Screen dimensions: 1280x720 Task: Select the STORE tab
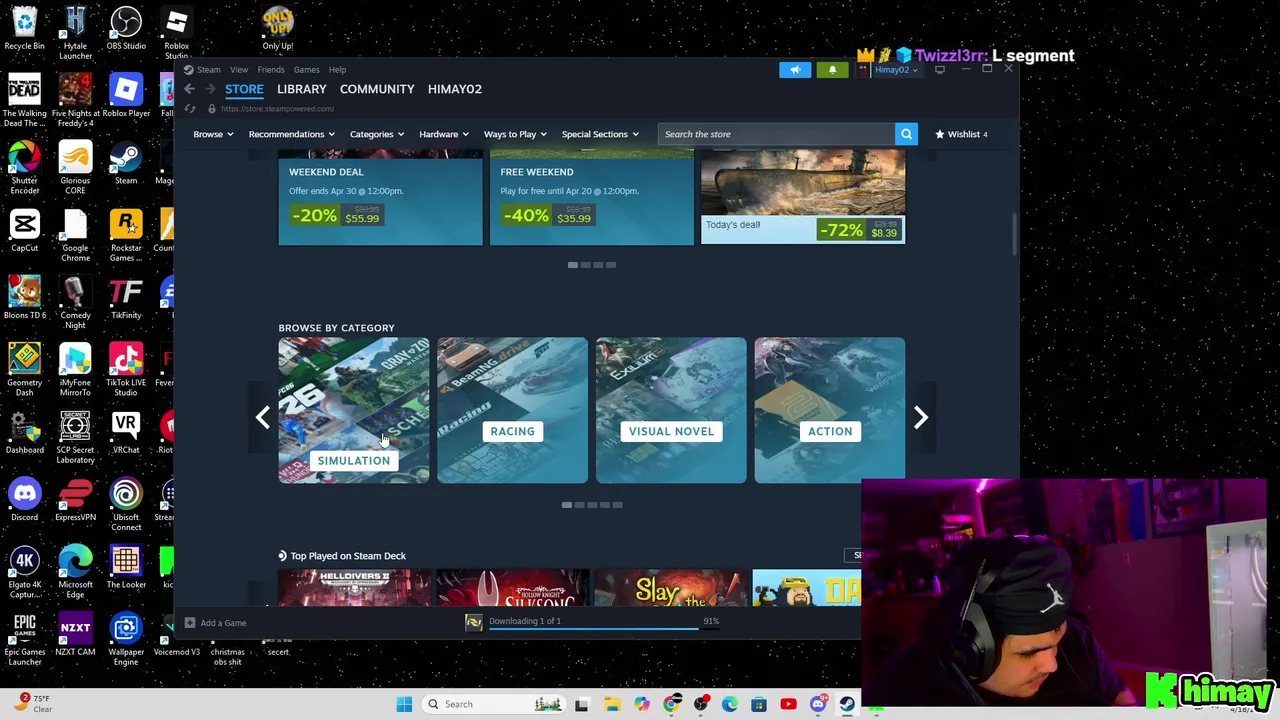(244, 89)
